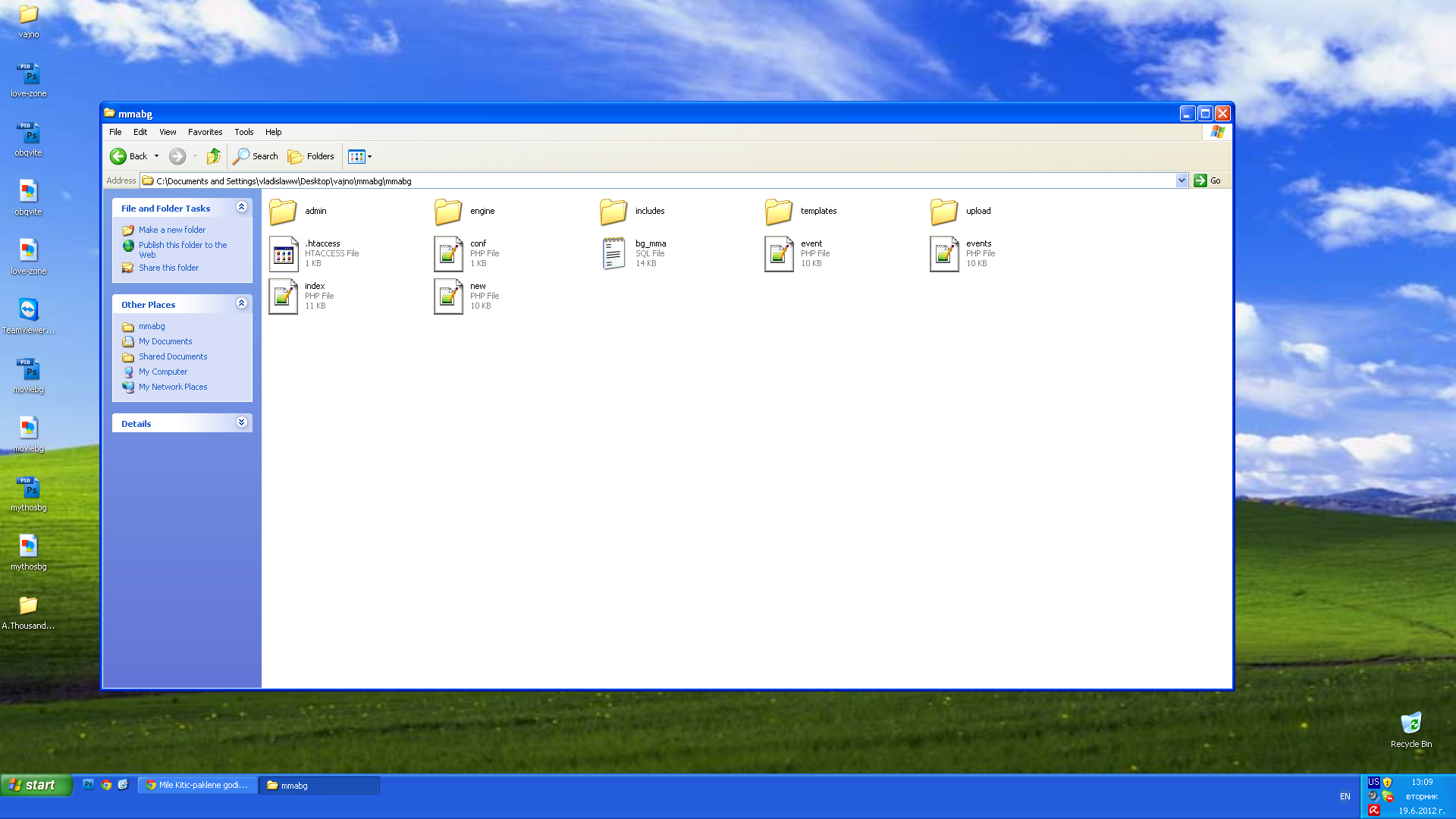1456x819 pixels.
Task: Launch Internet Explorer from Quick Launch
Action: [x=123, y=785]
